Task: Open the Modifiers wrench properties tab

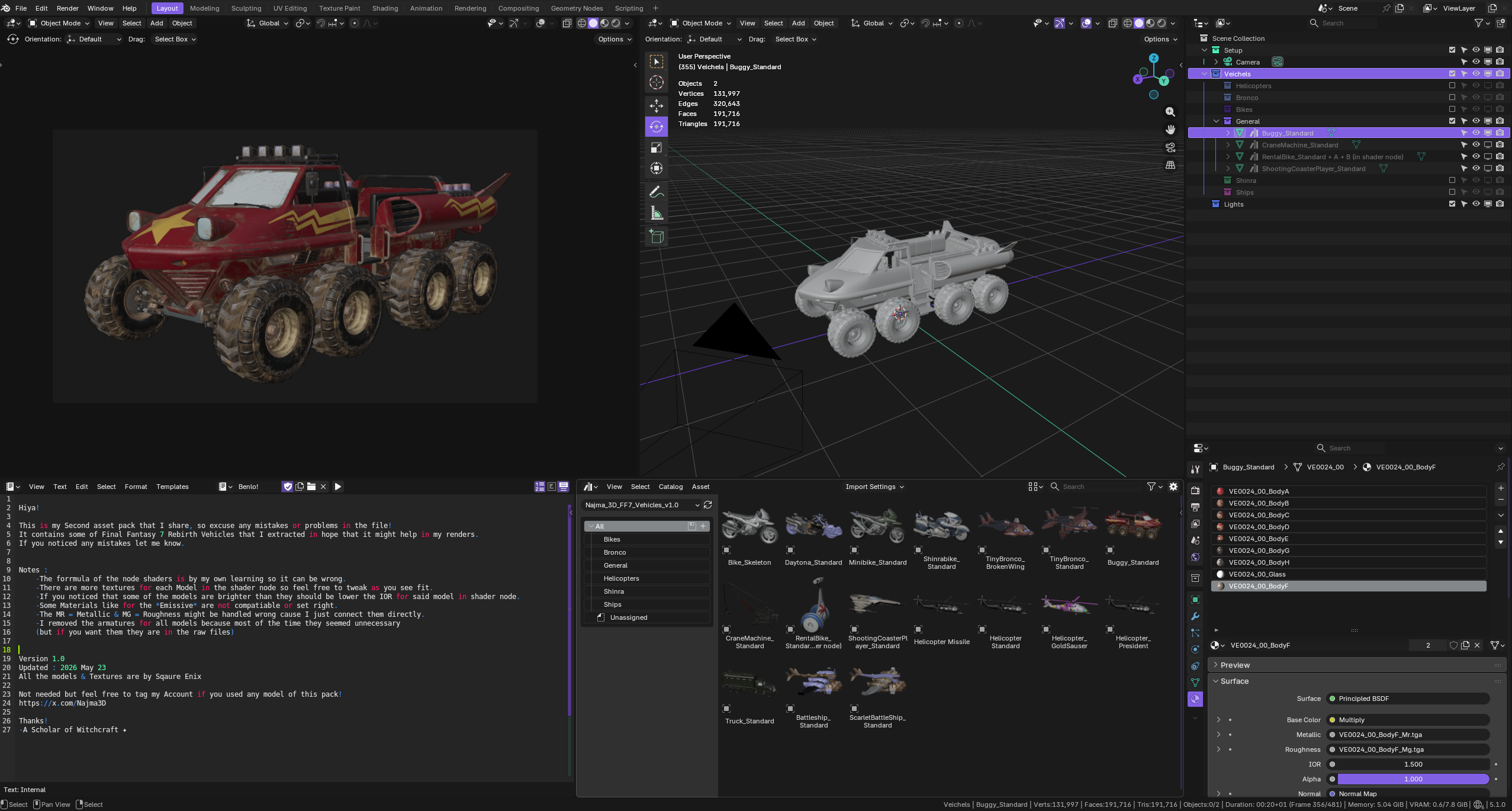Action: (1195, 616)
